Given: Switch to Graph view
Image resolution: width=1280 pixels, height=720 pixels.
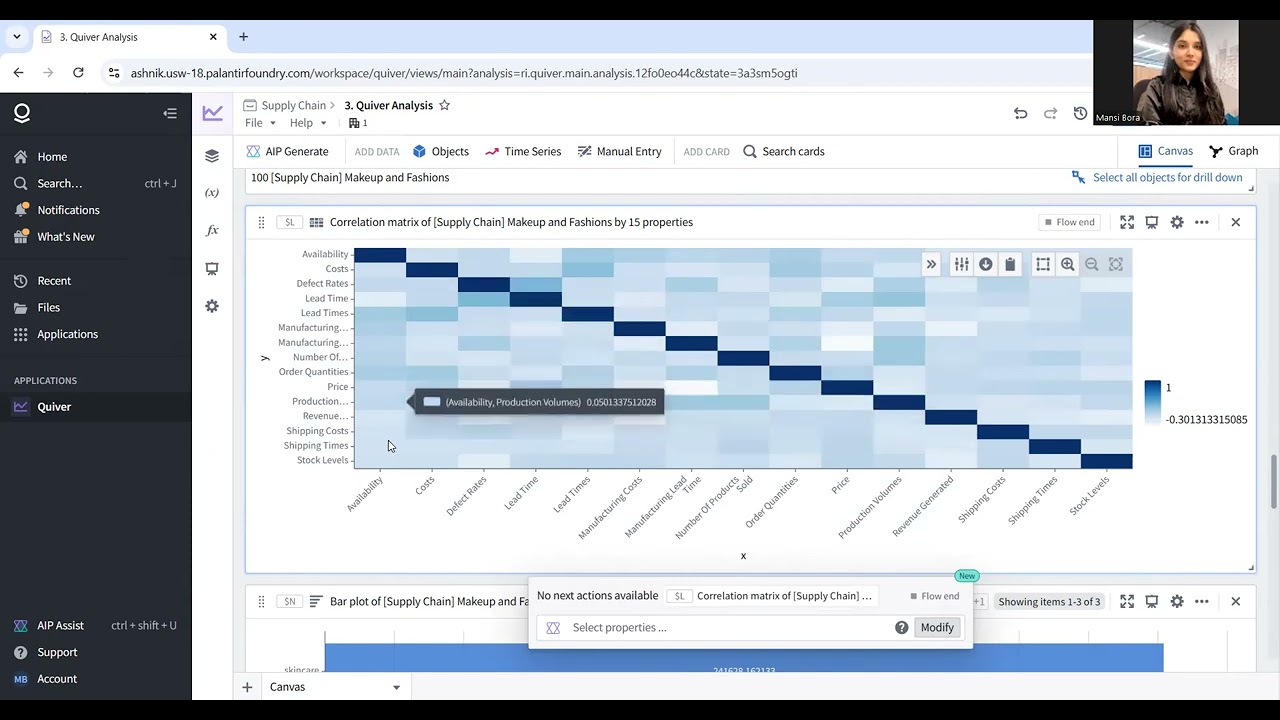Looking at the screenshot, I should 1233,151.
